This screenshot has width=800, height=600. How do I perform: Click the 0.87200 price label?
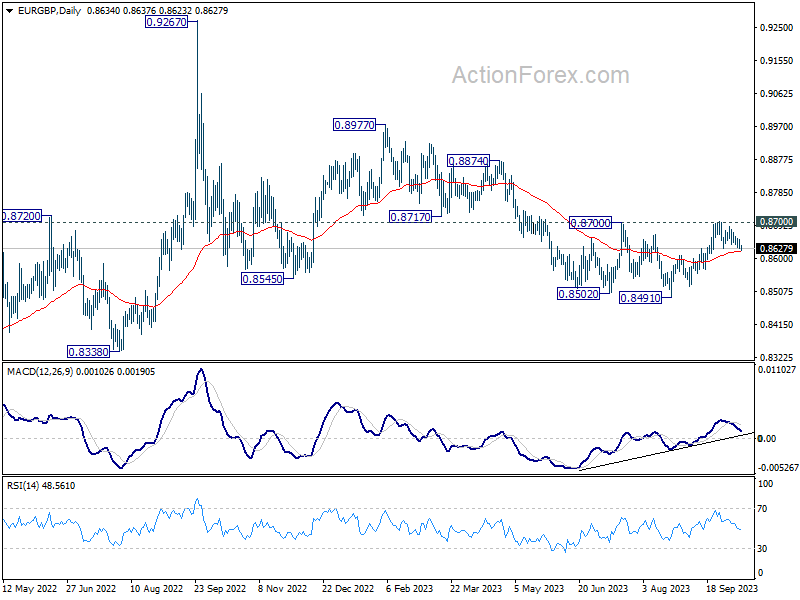pyautogui.click(x=21, y=216)
